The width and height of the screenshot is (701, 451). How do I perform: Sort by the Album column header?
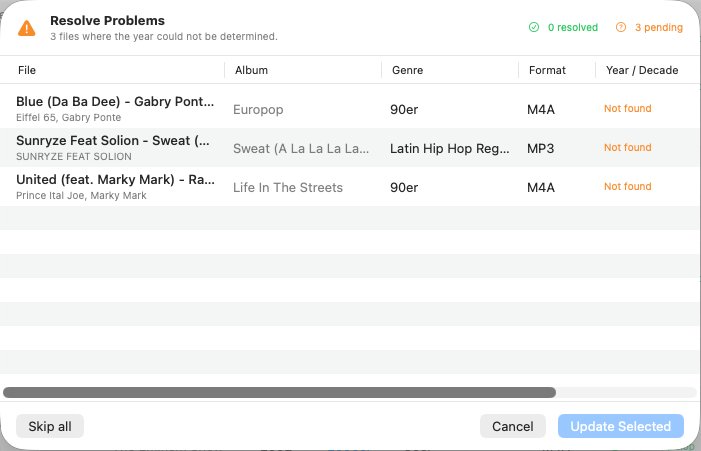click(251, 70)
